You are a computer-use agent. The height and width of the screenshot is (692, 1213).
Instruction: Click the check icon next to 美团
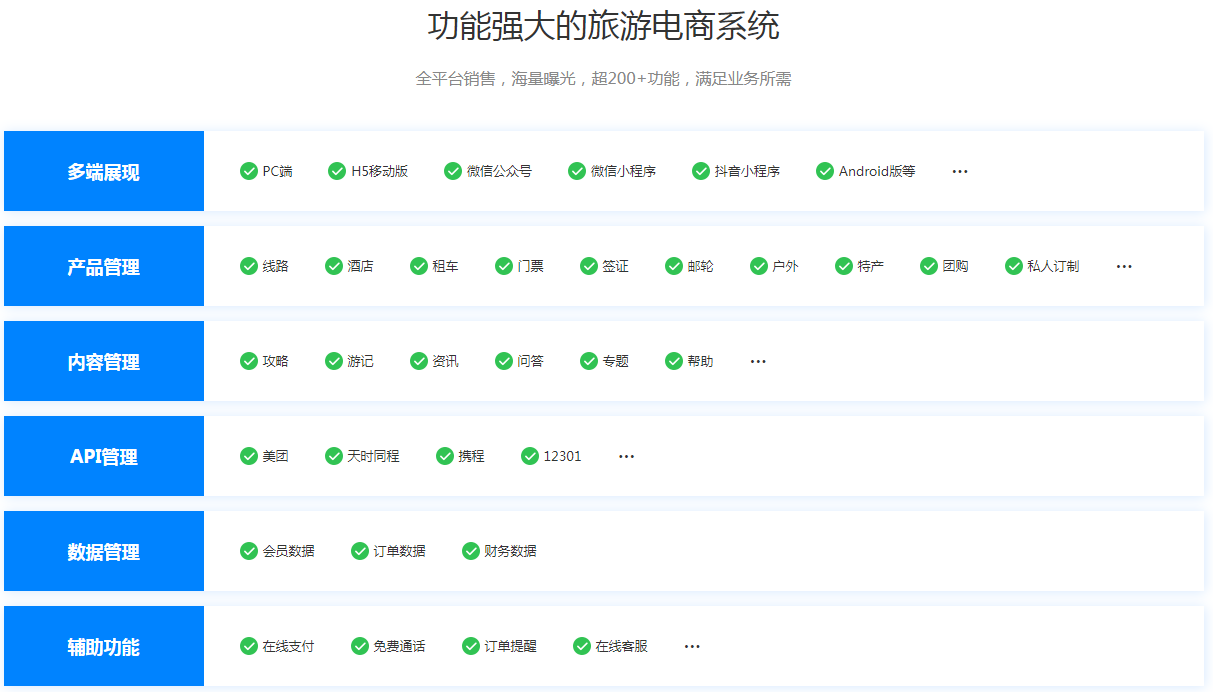pos(249,456)
